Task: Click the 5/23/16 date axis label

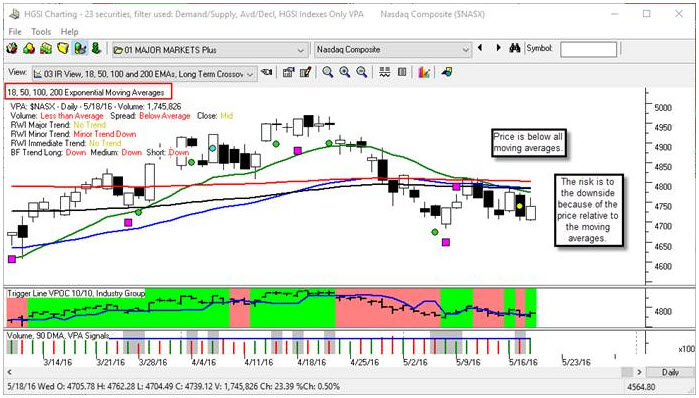Action: pyautogui.click(x=576, y=362)
